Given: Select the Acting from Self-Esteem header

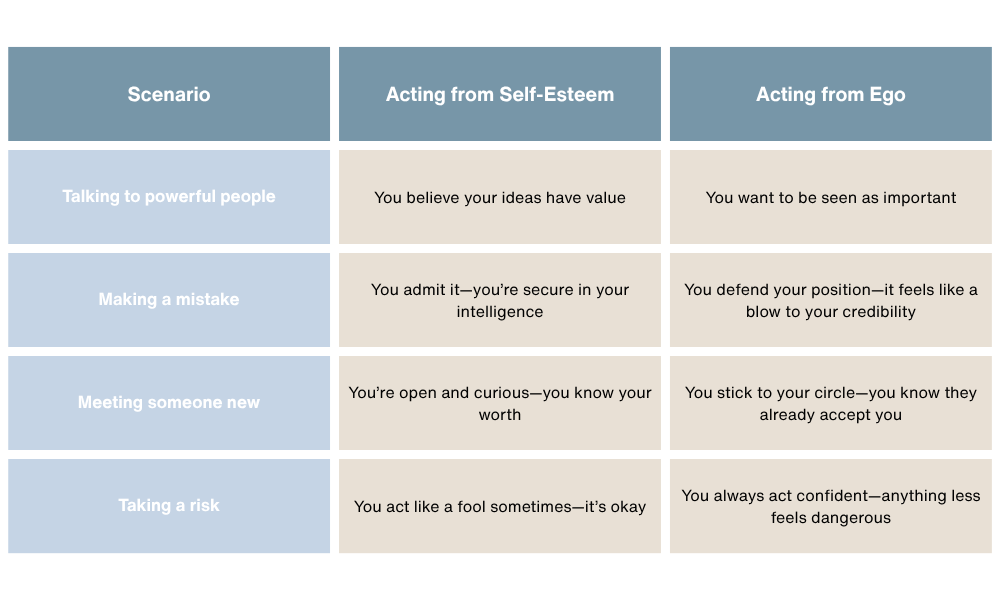Looking at the screenshot, I should coord(499,94).
